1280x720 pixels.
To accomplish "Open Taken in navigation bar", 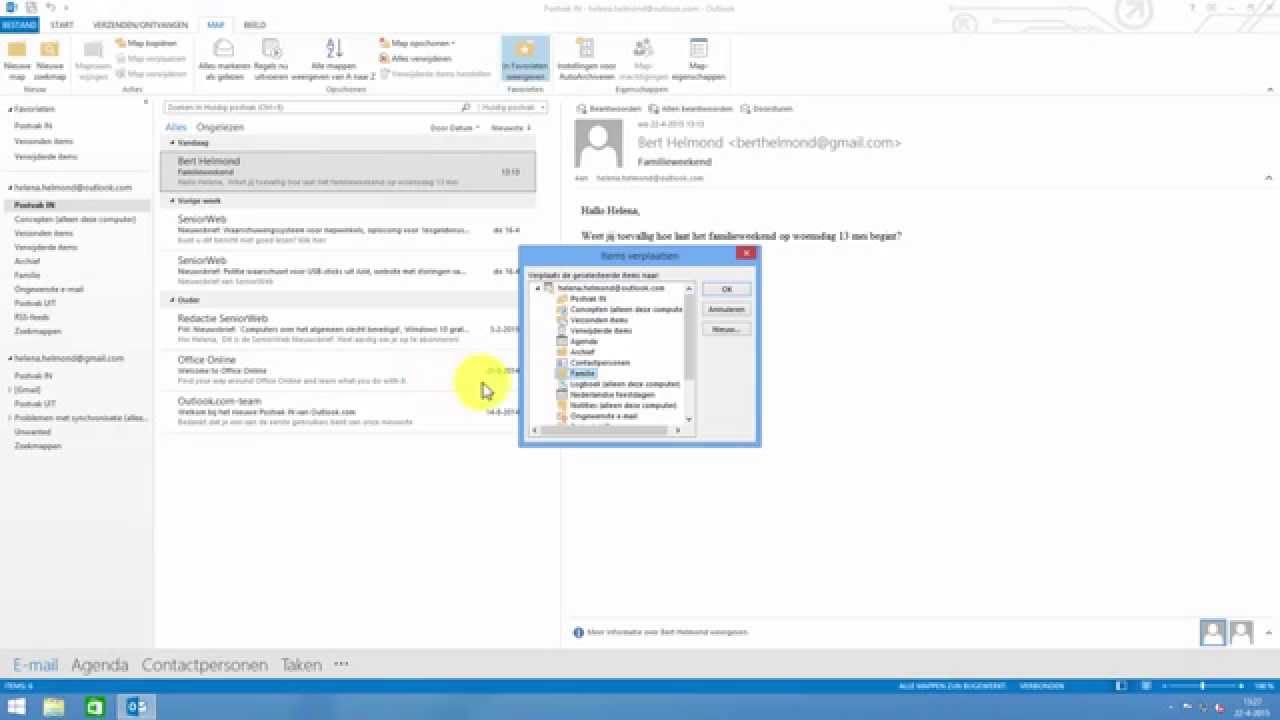I will point(301,665).
